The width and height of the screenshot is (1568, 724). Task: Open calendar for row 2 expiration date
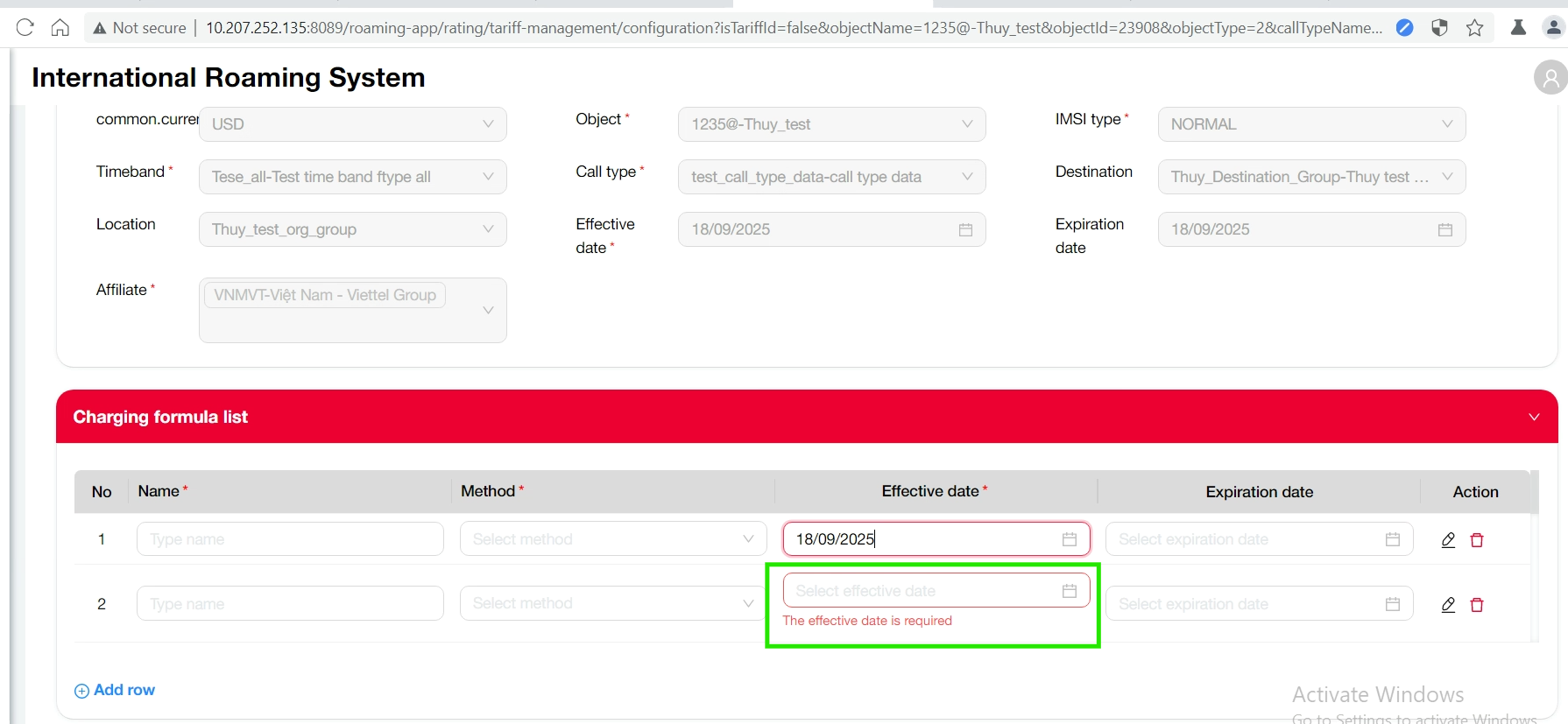1392,604
